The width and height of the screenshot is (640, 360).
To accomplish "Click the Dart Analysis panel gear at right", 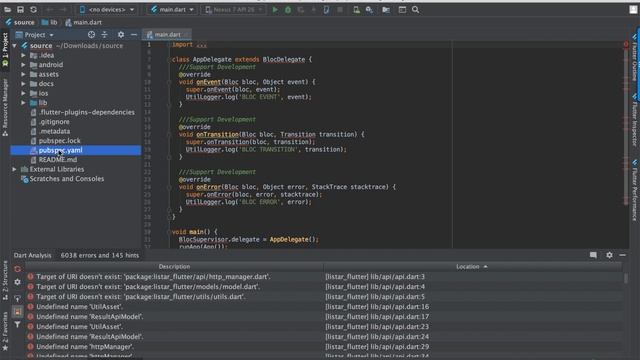I will click(609, 255).
